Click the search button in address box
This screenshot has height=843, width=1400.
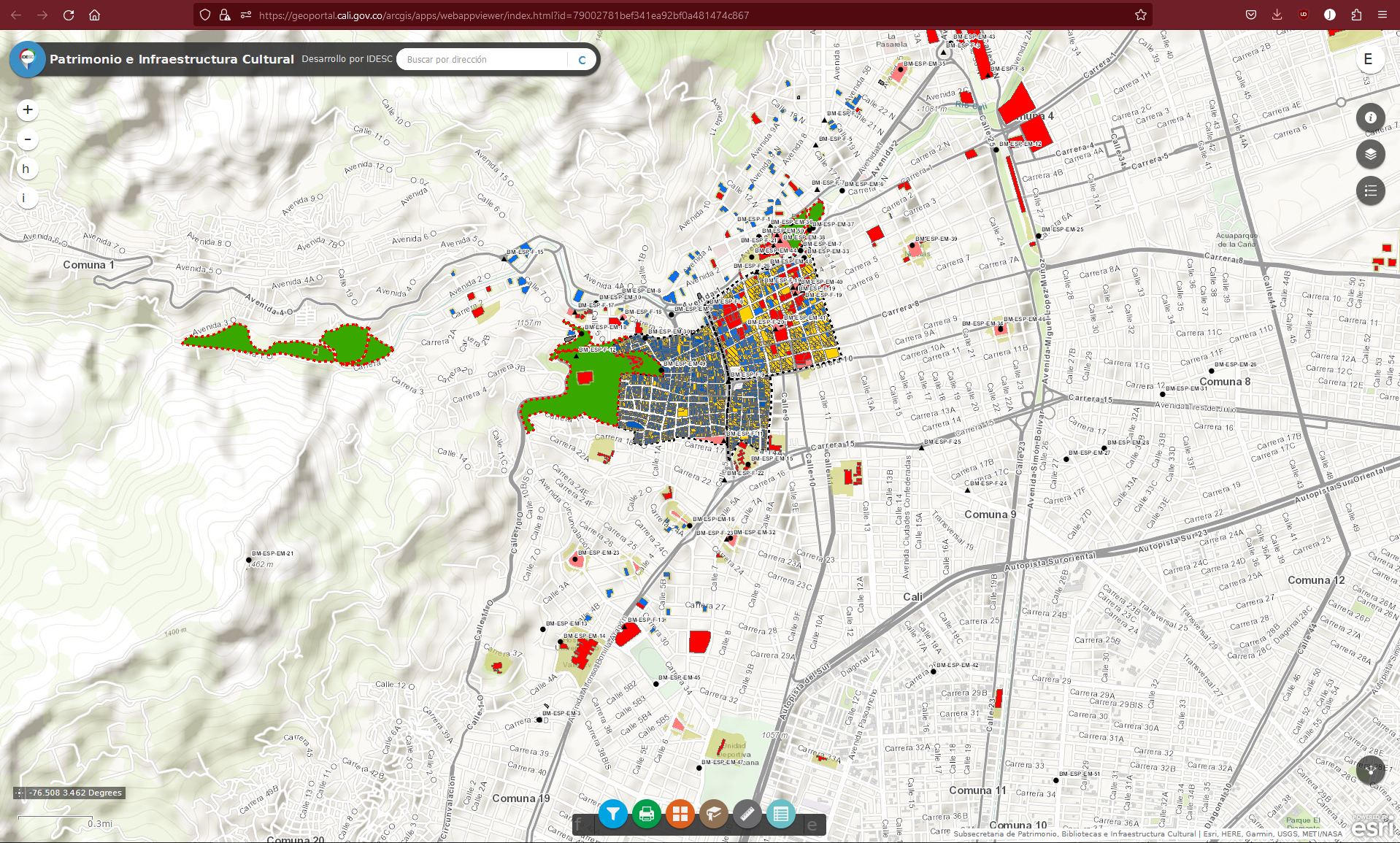(x=582, y=60)
